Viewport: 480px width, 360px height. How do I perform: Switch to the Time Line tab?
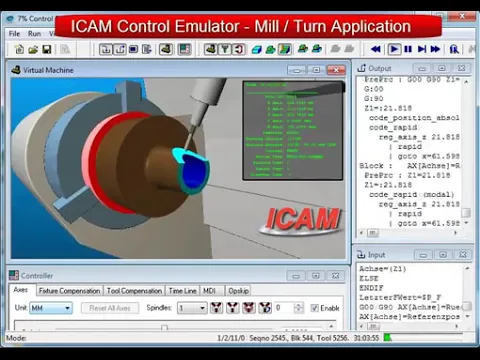(182, 291)
